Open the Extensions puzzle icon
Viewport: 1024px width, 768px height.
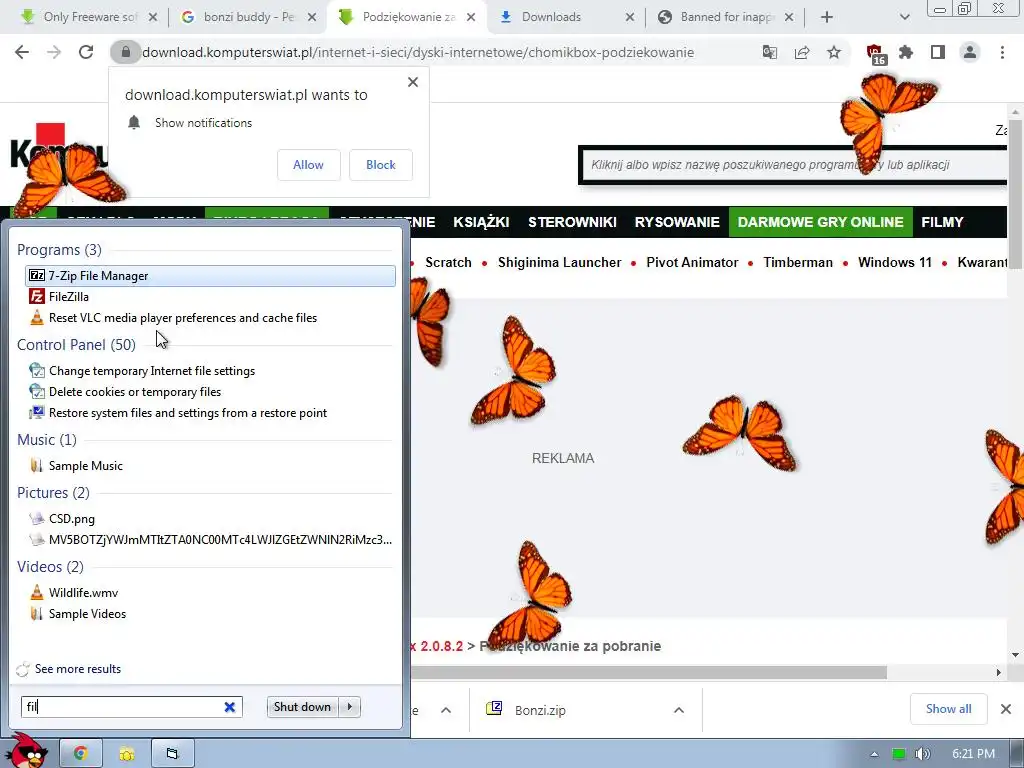tap(906, 52)
